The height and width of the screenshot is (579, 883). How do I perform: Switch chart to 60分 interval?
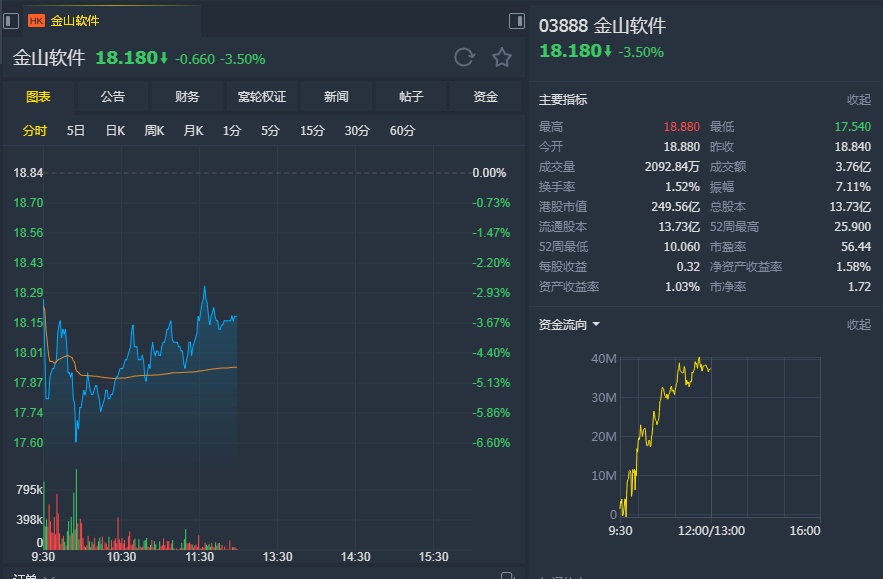point(402,130)
